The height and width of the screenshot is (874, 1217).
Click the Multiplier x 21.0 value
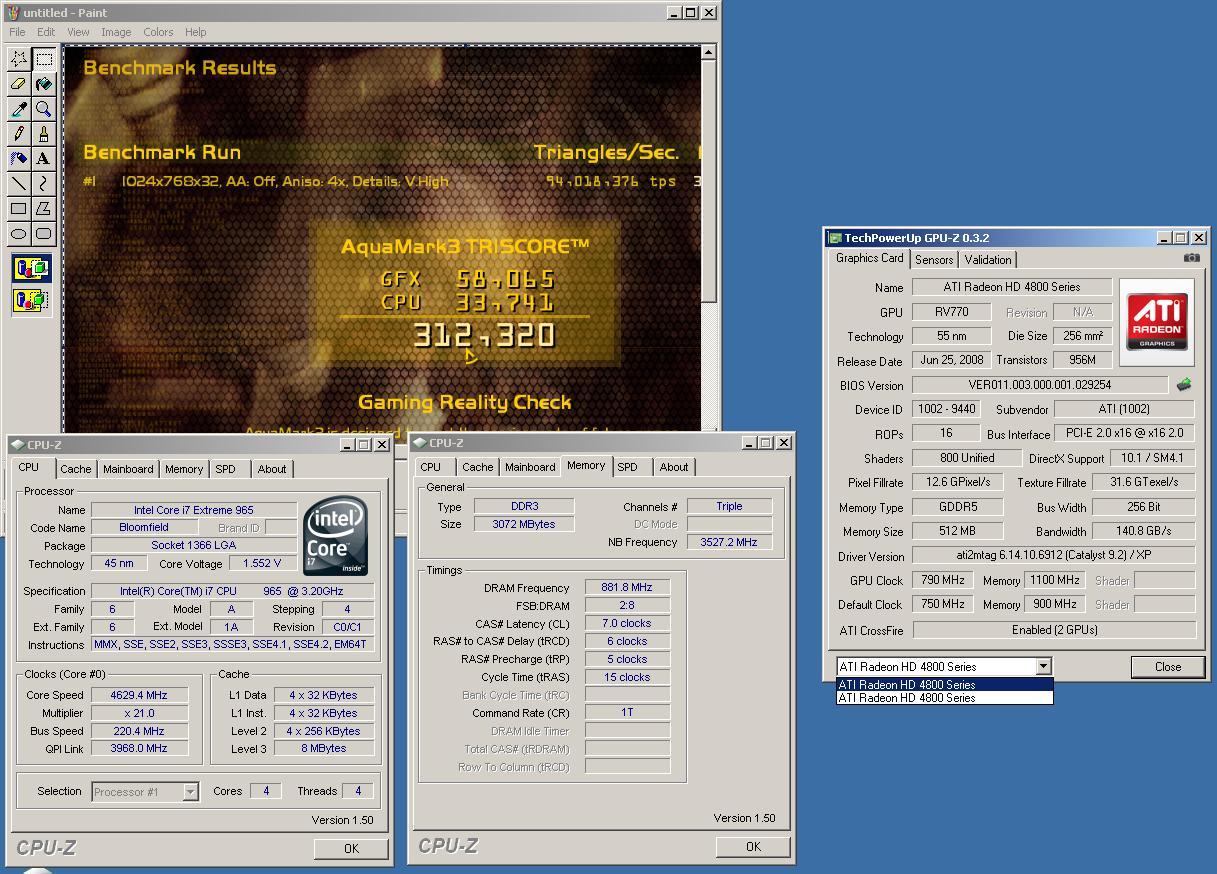pos(140,713)
